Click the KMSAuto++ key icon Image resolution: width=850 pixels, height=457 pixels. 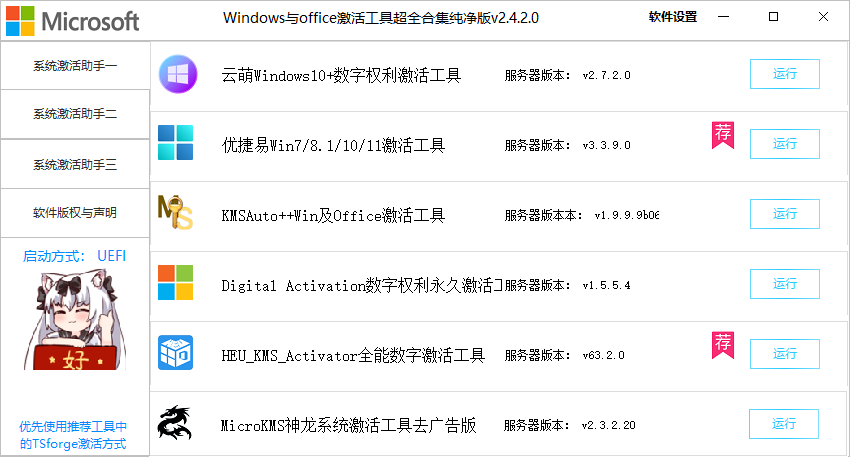coord(176,213)
